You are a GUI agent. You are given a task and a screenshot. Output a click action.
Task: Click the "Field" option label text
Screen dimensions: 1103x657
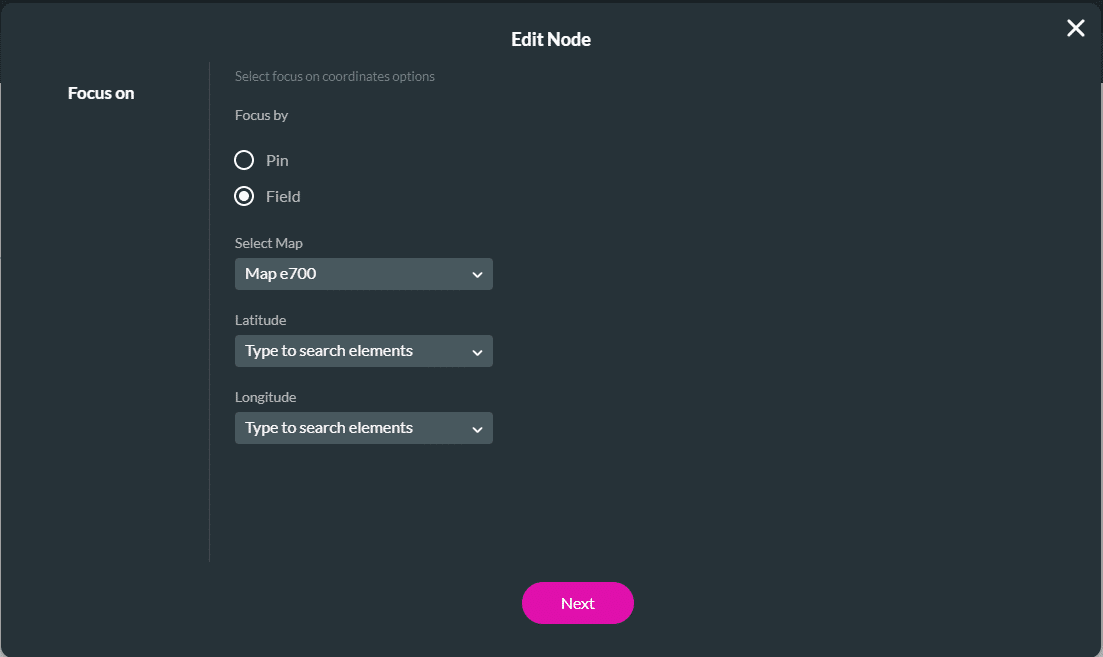(x=283, y=196)
